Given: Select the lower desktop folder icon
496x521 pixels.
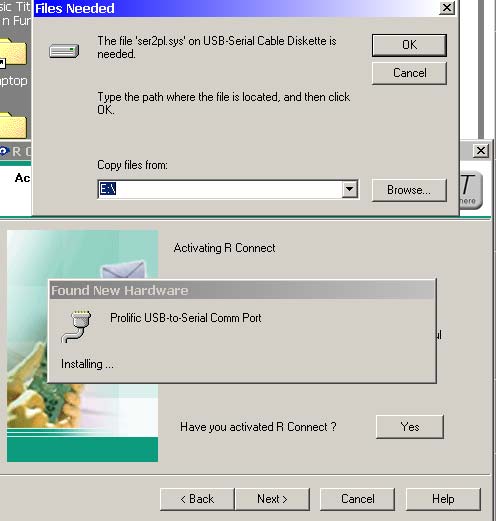Looking at the screenshot, I should click(x=13, y=126).
